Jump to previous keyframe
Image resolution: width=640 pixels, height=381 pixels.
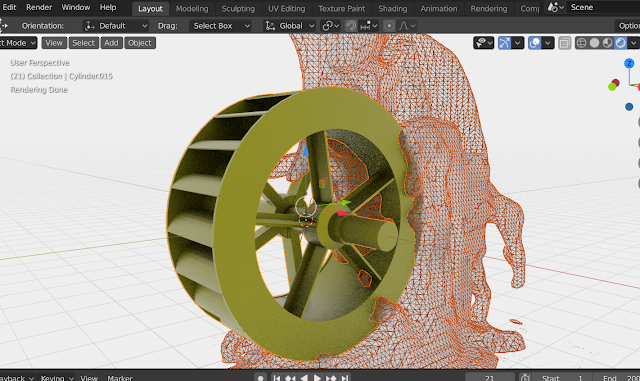click(x=290, y=378)
